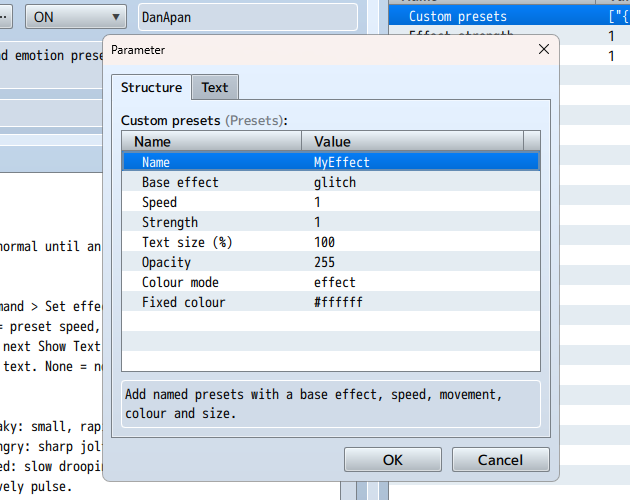This screenshot has width=630, height=500.
Task: Select the Text size (%) row
Action: 331,242
